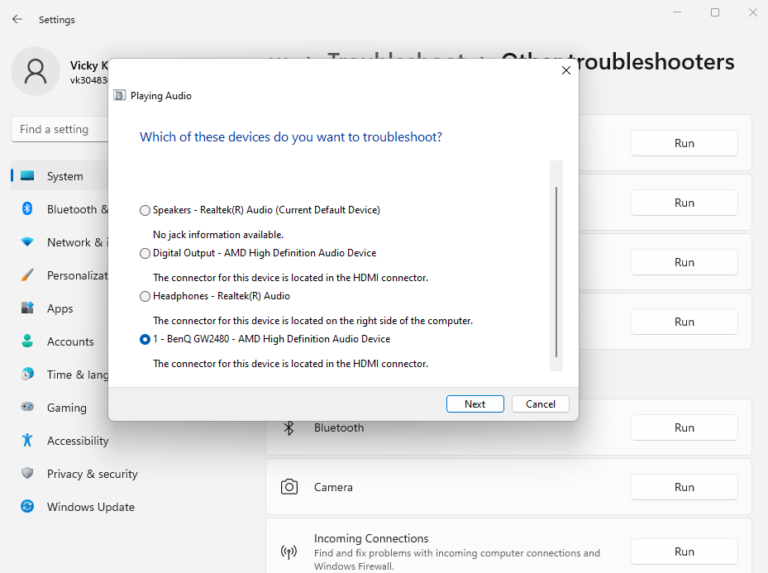Select BenQ GW2480 audio device radio button

coord(146,340)
